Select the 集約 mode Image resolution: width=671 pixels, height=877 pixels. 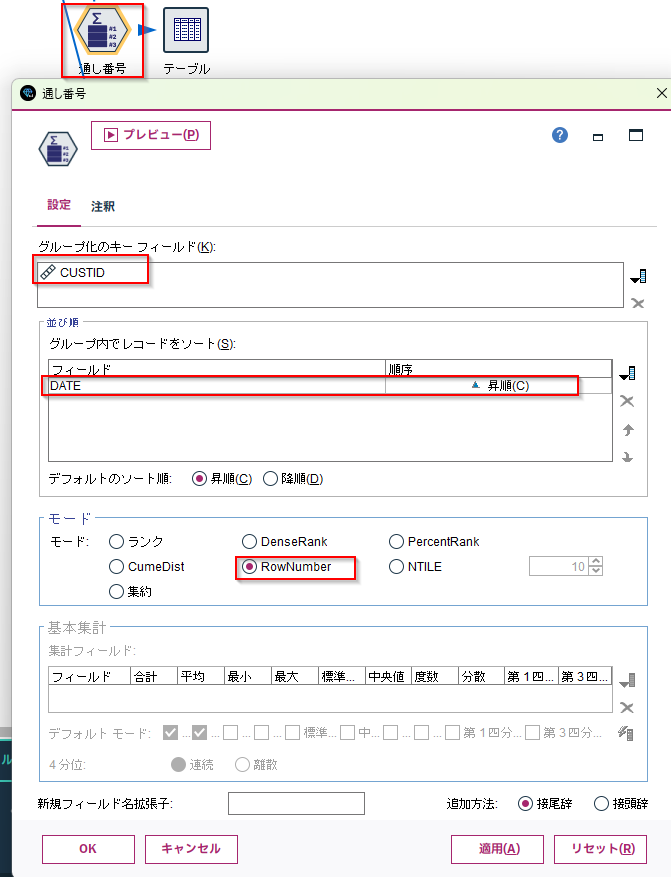pos(116,591)
